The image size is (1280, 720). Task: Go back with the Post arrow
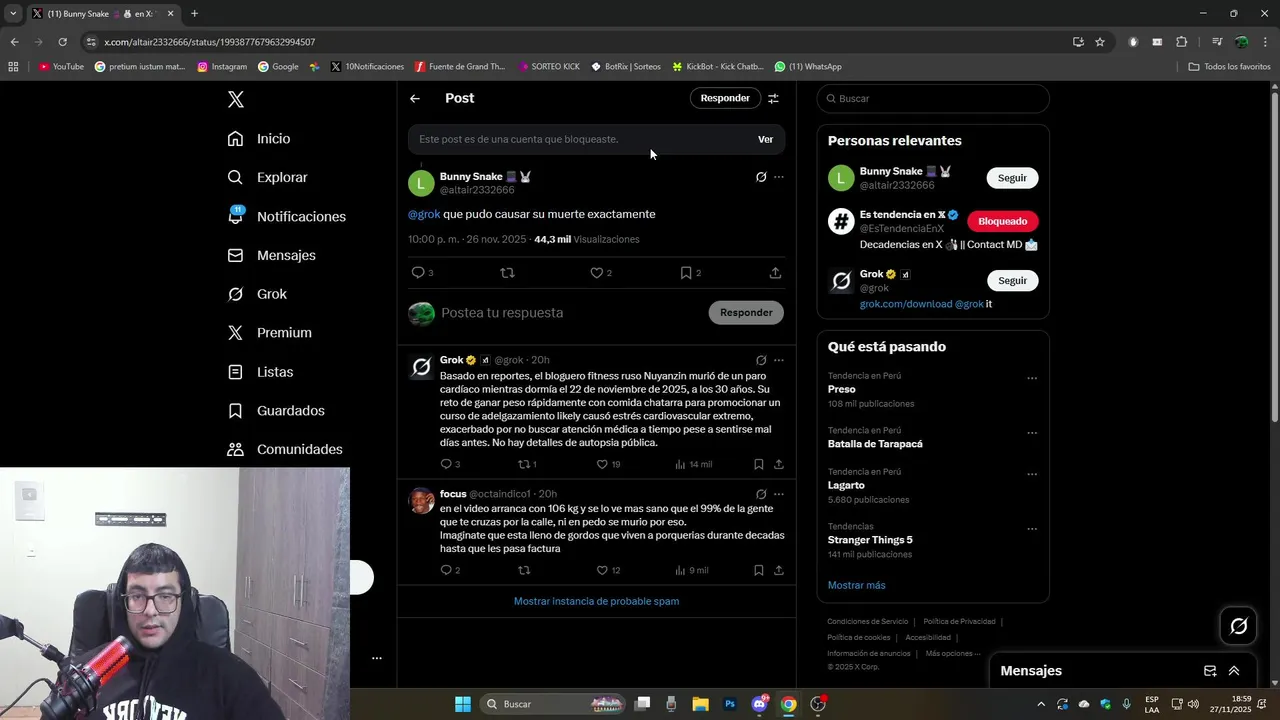pyautogui.click(x=415, y=98)
